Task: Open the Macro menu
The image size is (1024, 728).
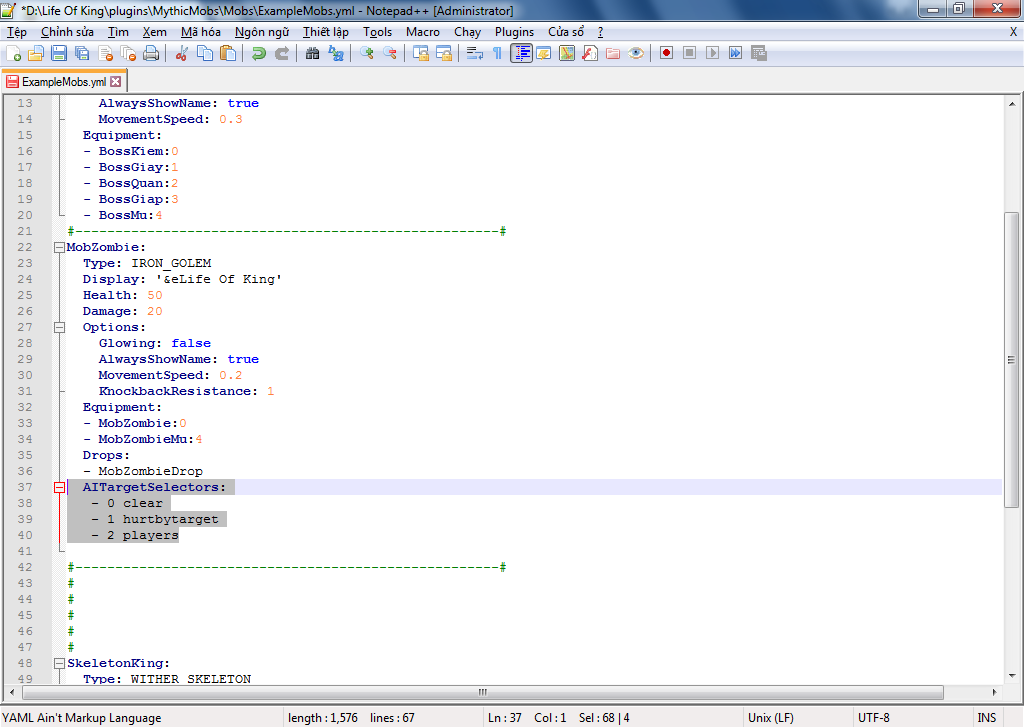Action: (422, 32)
